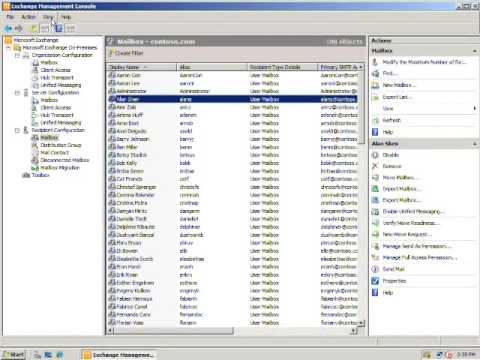Image resolution: width=480 pixels, height=360 pixels.
Task: Click Manage Full Access Permission icon
Action: click(x=375, y=257)
